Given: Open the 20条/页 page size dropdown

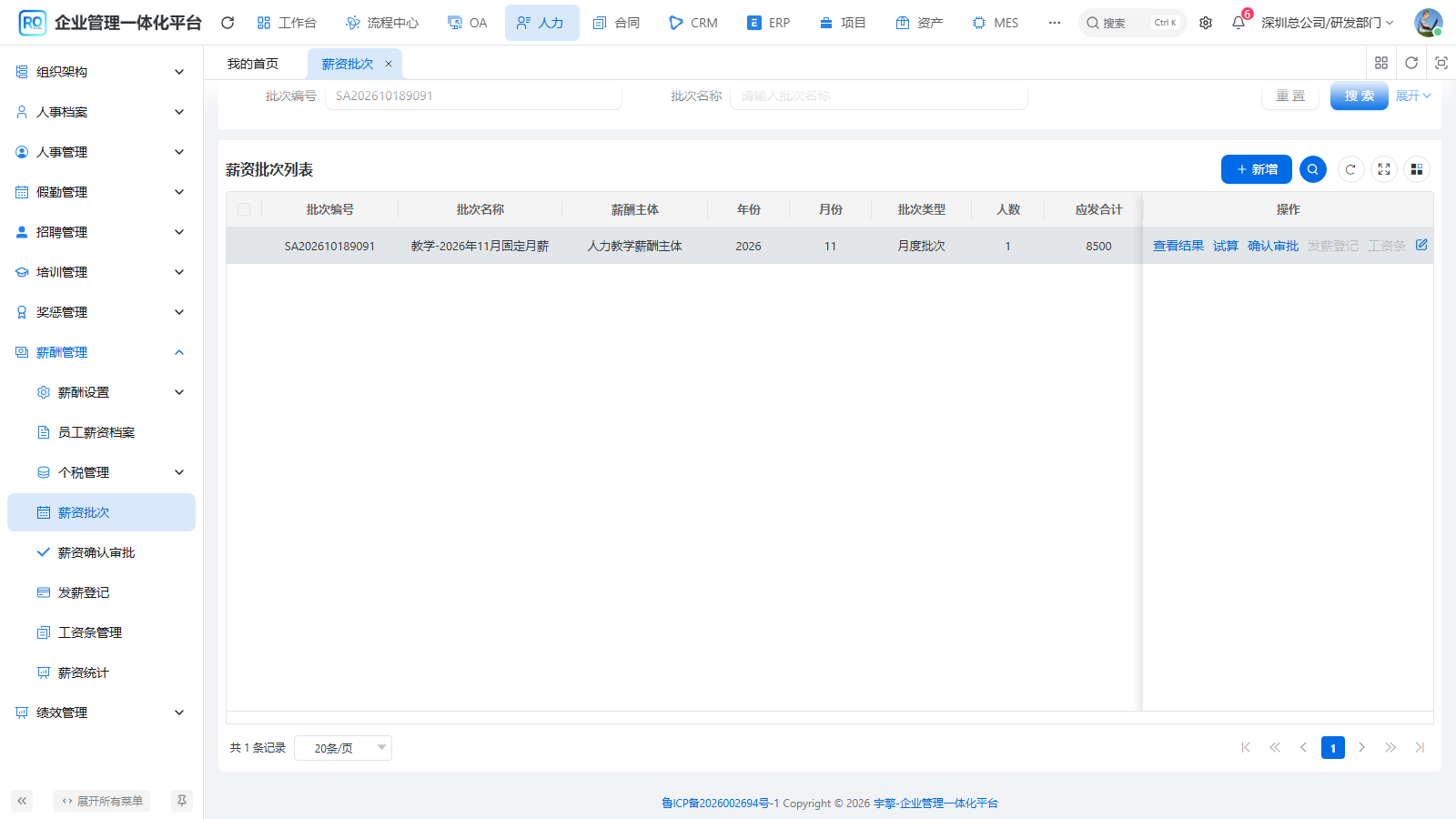Looking at the screenshot, I should point(343,748).
